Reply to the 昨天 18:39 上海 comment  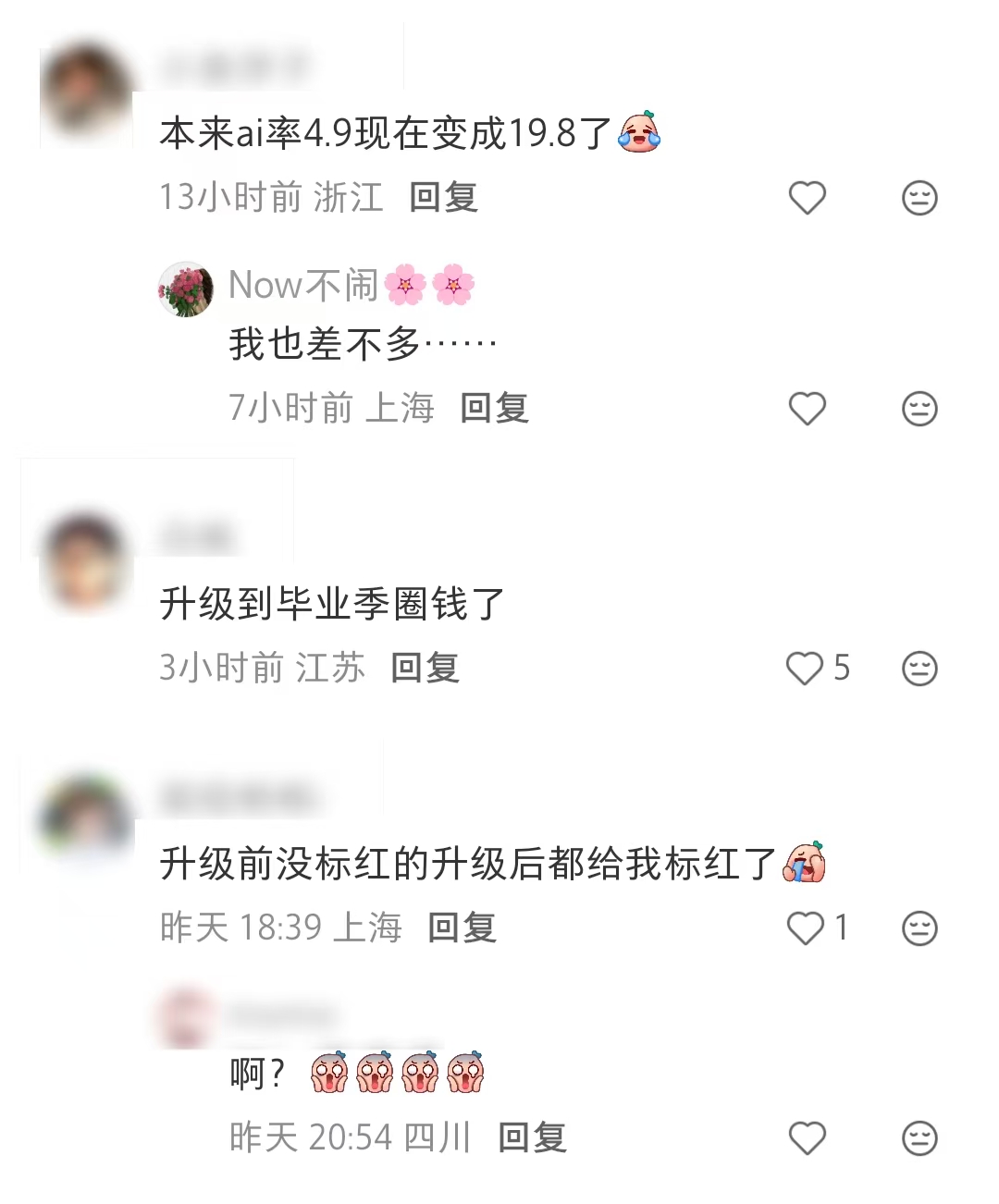[x=462, y=928]
